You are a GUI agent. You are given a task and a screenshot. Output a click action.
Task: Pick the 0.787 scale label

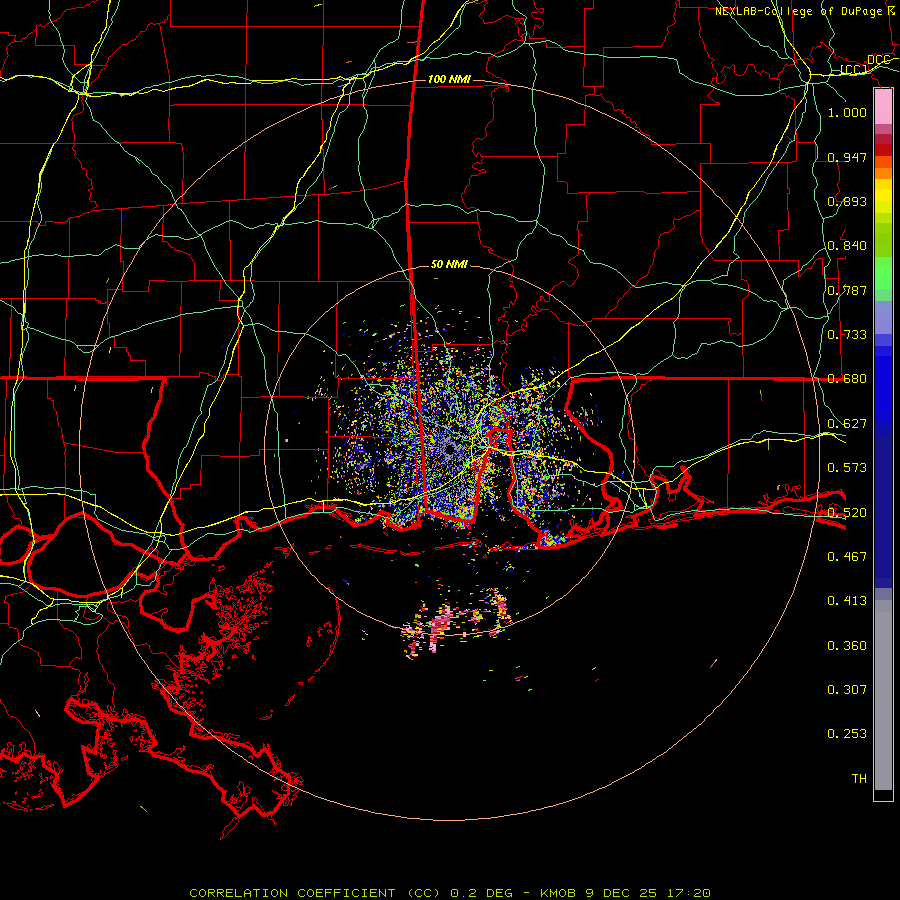click(x=847, y=290)
